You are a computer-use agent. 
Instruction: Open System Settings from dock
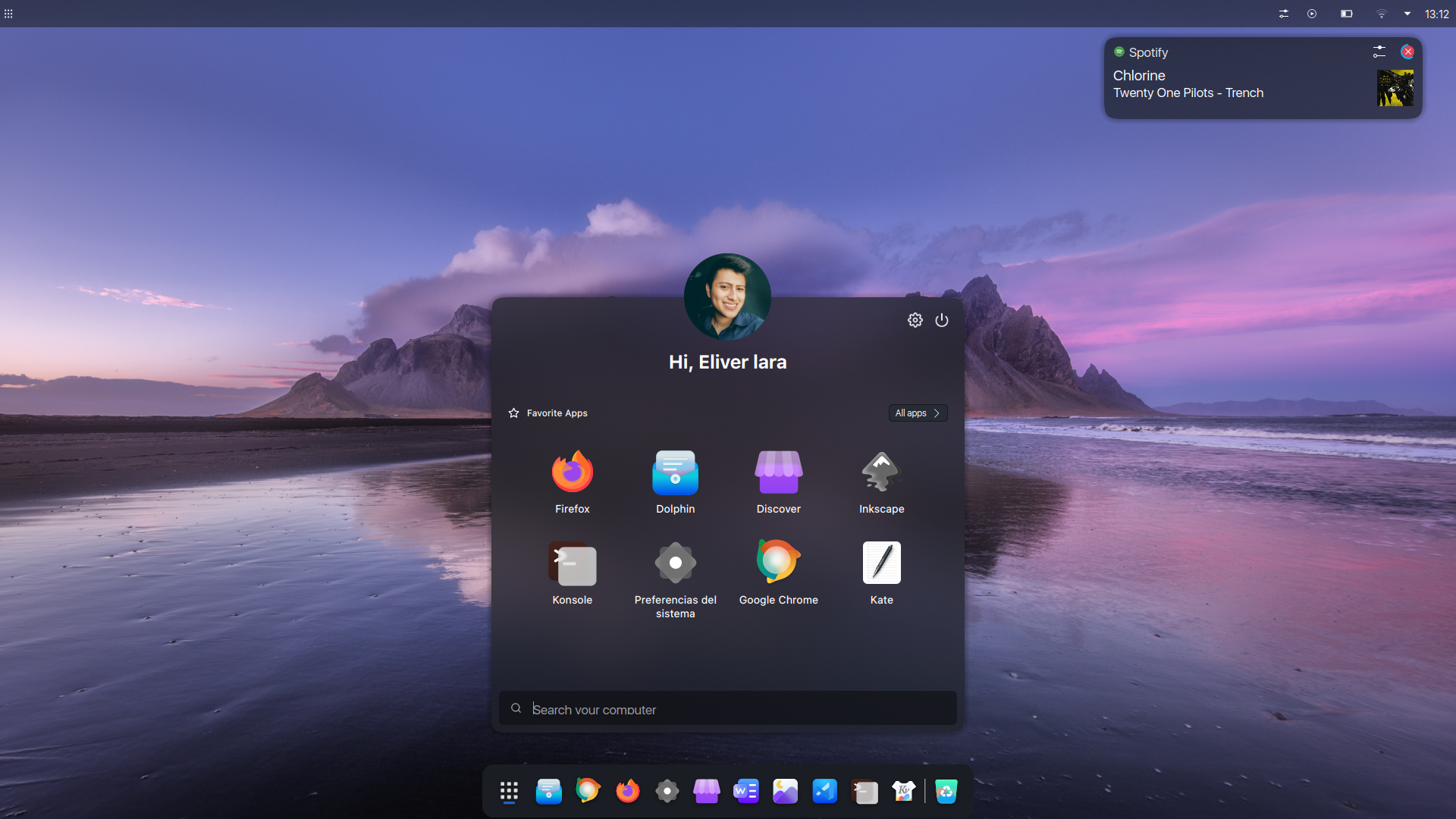(x=667, y=792)
